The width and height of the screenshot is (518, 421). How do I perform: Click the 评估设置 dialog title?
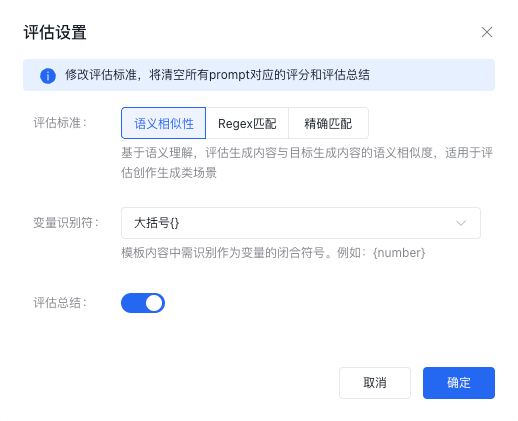pyautogui.click(x=55, y=32)
